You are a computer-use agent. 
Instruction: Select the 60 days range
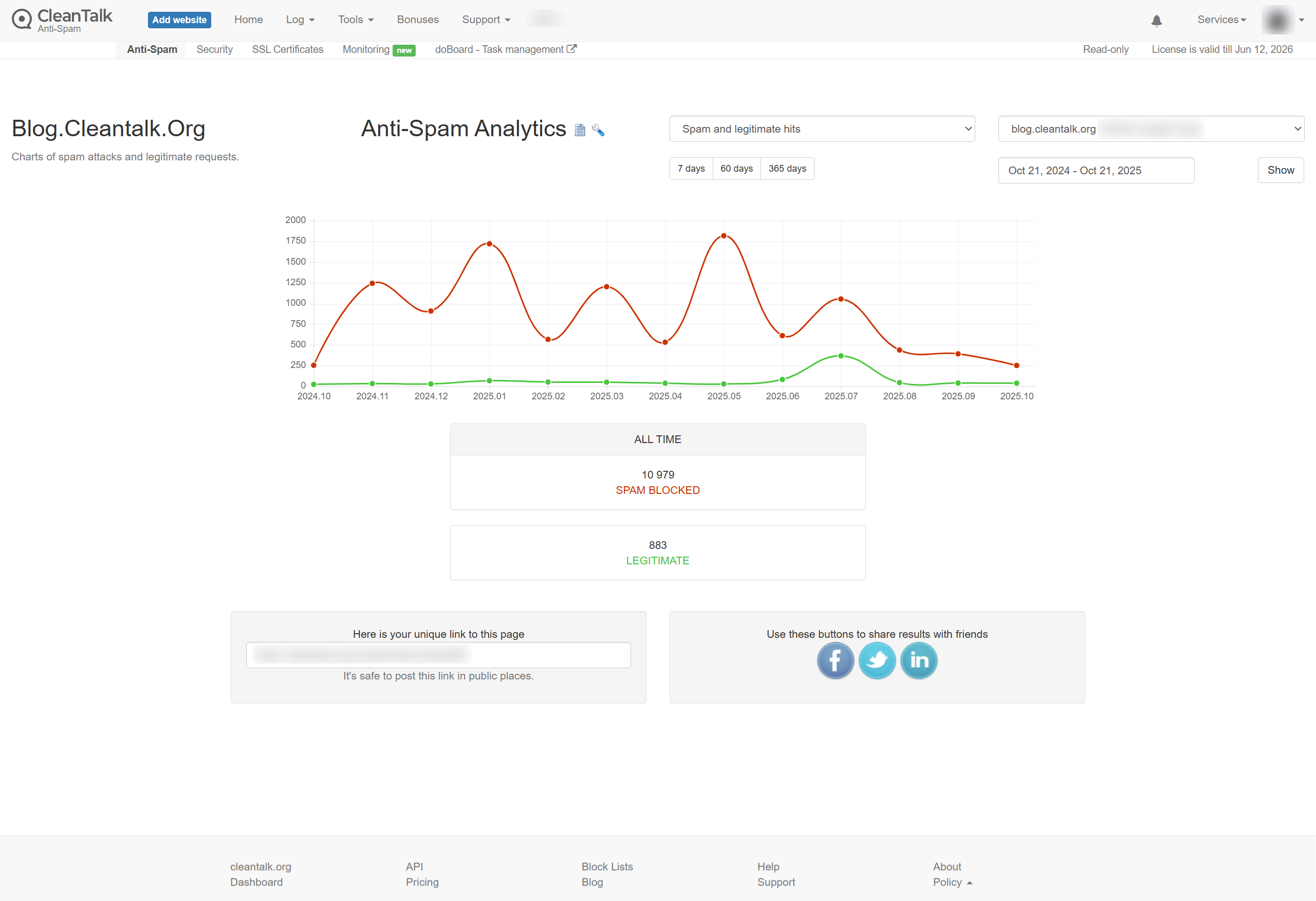tap(736, 169)
